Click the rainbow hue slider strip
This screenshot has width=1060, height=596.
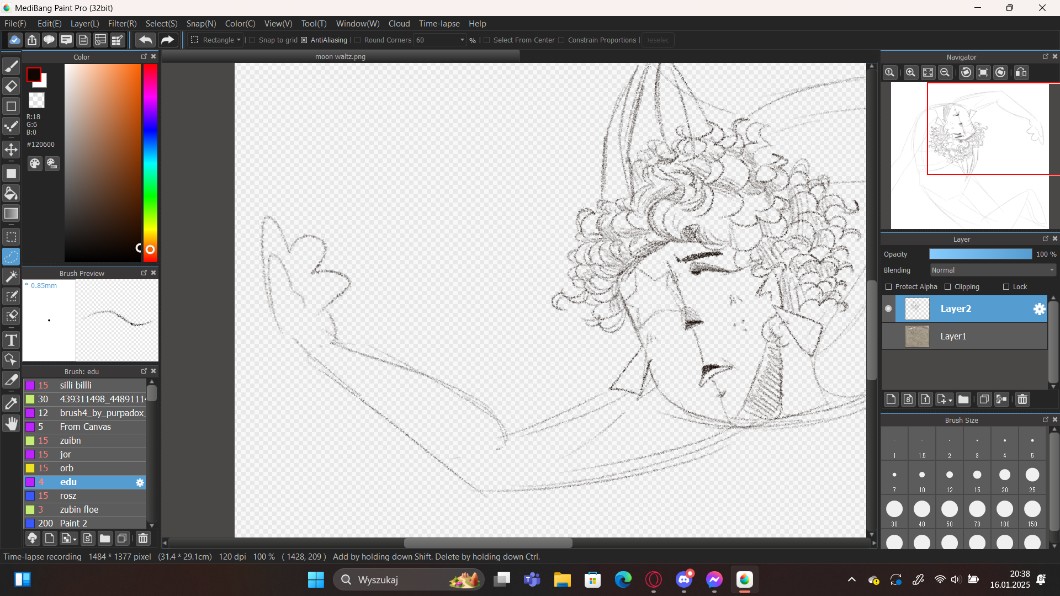point(149,160)
